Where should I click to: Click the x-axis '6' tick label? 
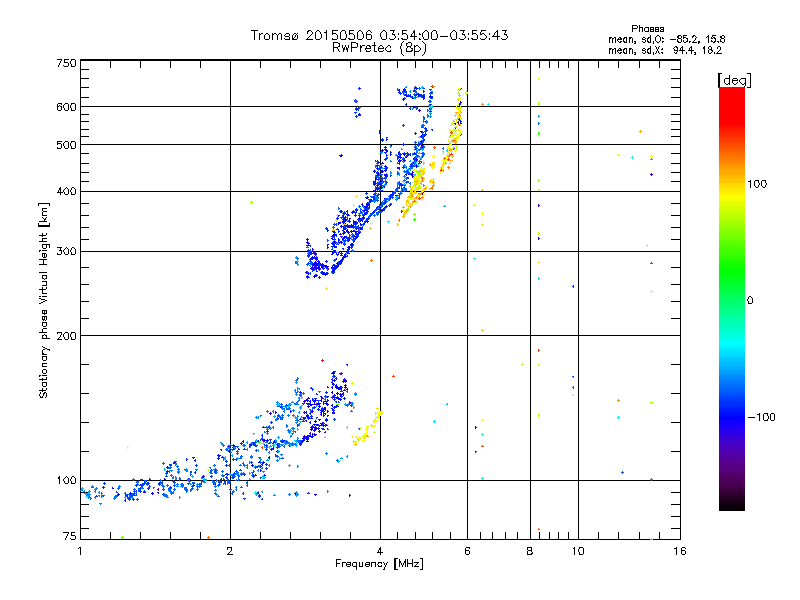(x=467, y=551)
